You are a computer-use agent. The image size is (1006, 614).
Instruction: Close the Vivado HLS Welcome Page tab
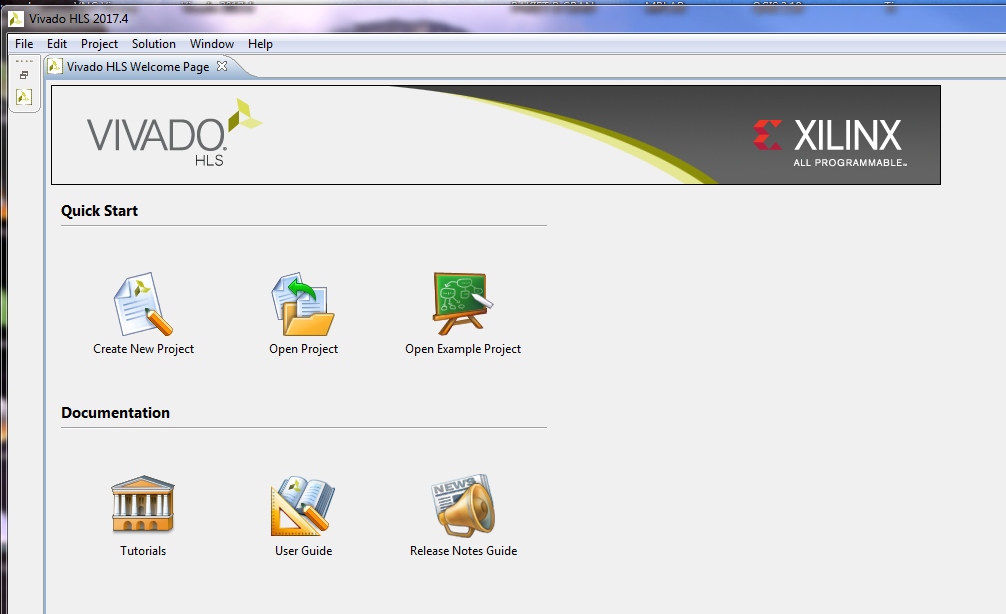coord(222,66)
